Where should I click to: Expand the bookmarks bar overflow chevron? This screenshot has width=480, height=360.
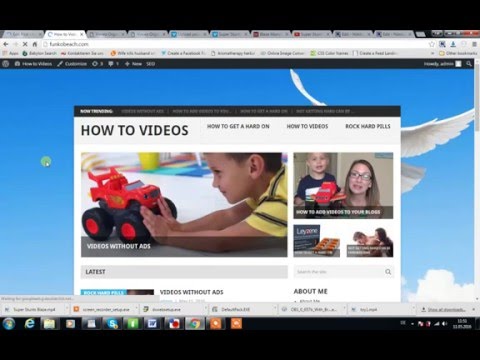tap(433, 53)
